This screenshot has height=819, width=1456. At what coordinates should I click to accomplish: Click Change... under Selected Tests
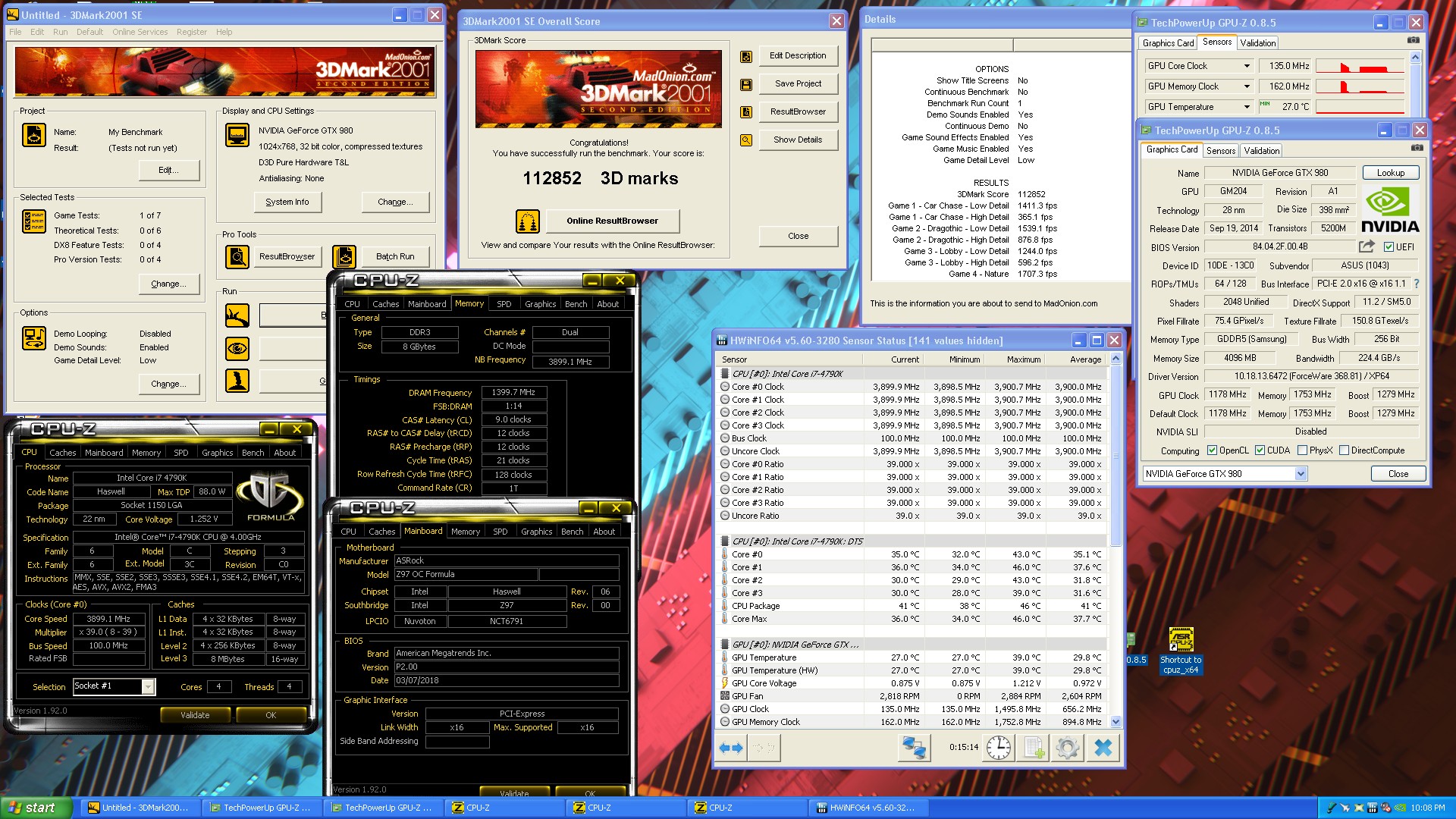(x=168, y=284)
